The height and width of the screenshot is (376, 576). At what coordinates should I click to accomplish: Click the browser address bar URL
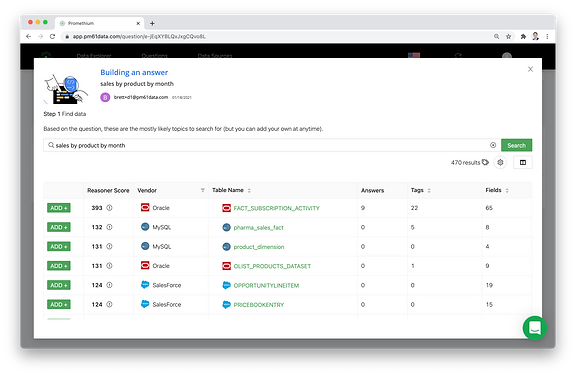[139, 36]
